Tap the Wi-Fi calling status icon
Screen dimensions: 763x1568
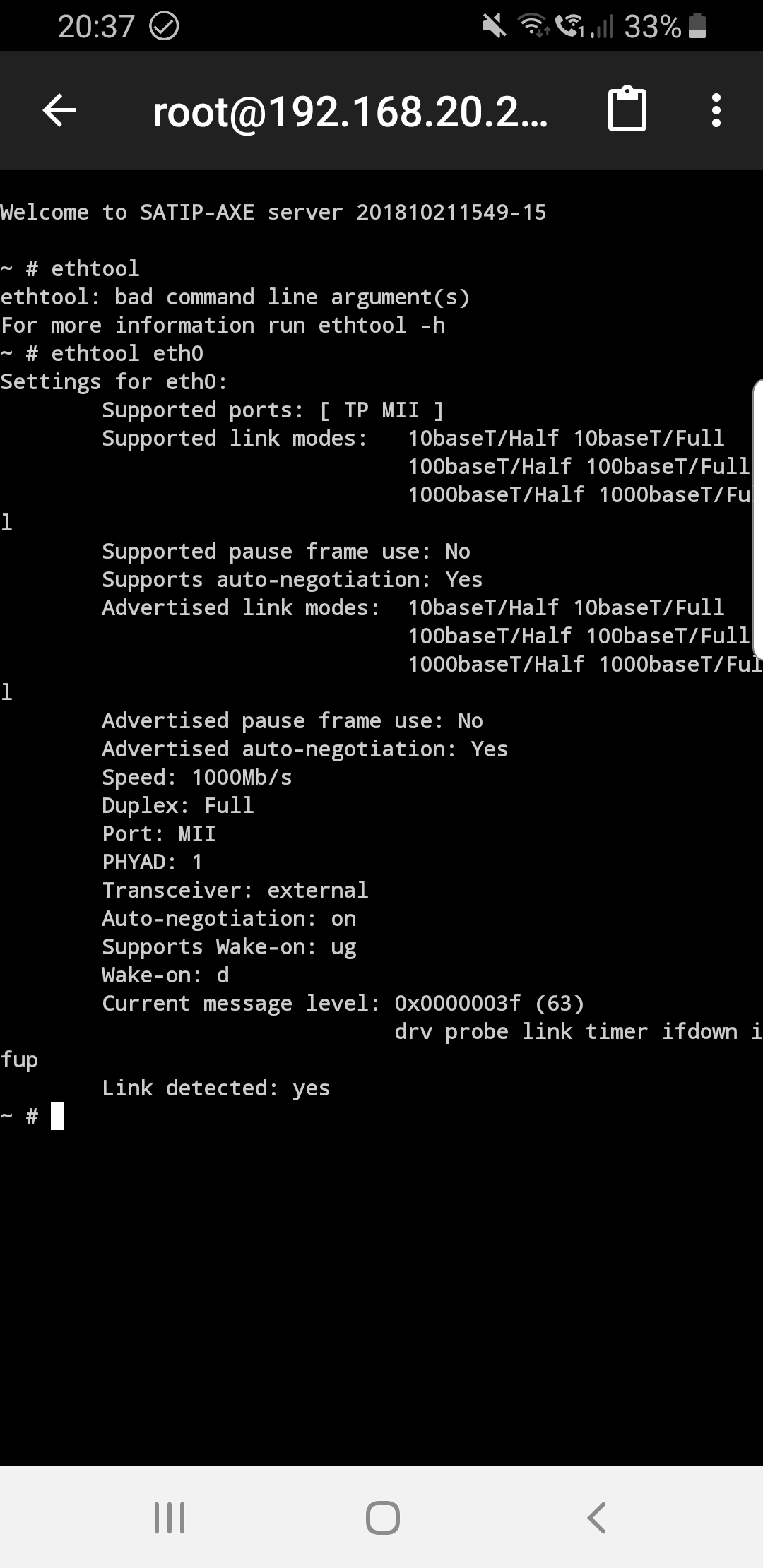569,27
